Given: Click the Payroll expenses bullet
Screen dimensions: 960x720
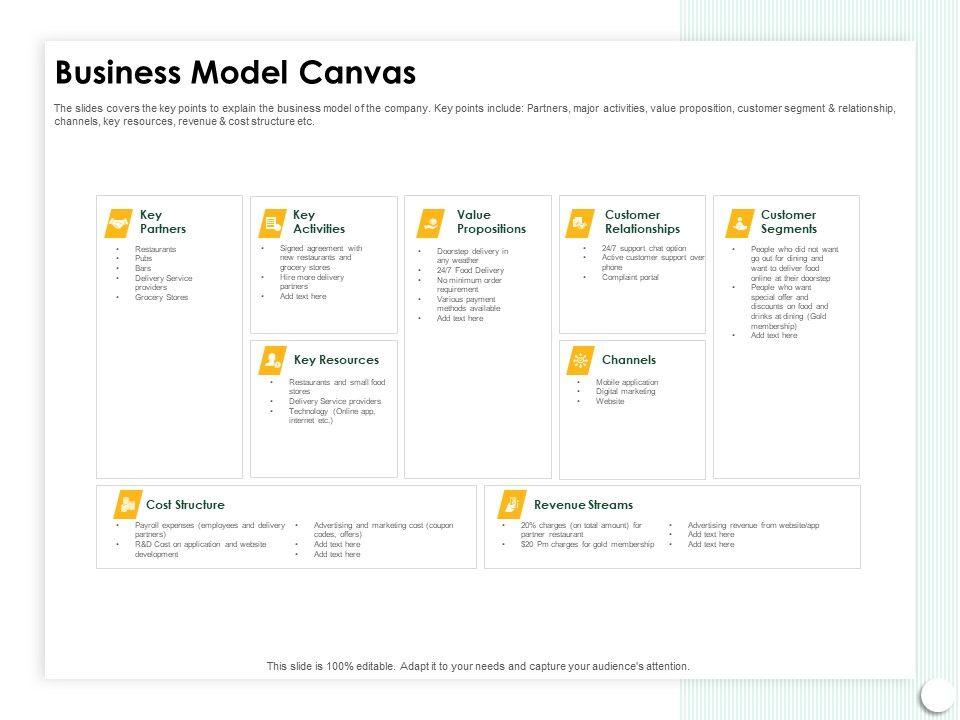Looking at the screenshot, I should (210, 530).
